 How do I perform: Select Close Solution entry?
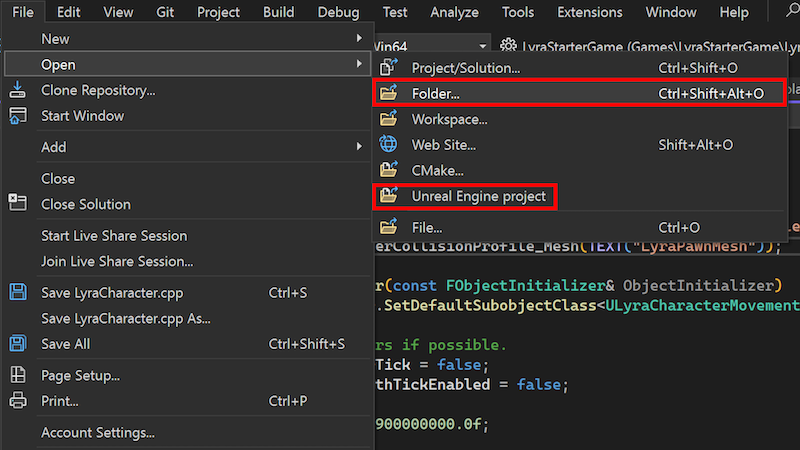click(187, 204)
